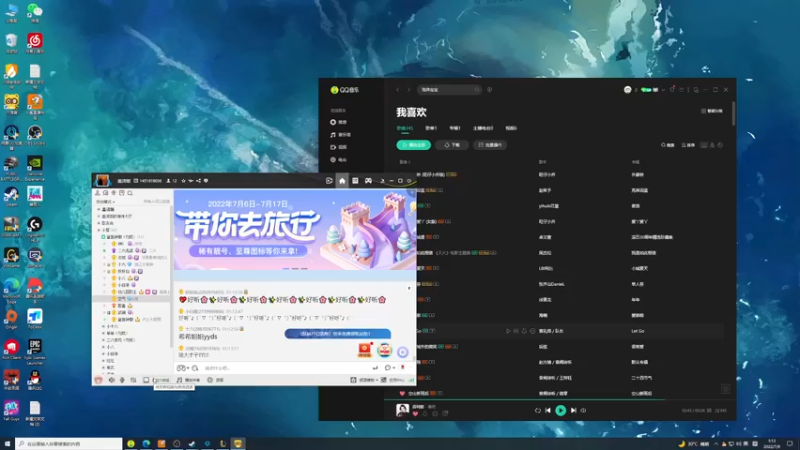Screen dimensions: 800x450
Task: Switch to the Albums tab in My Favorites
Action: [x=455, y=128]
